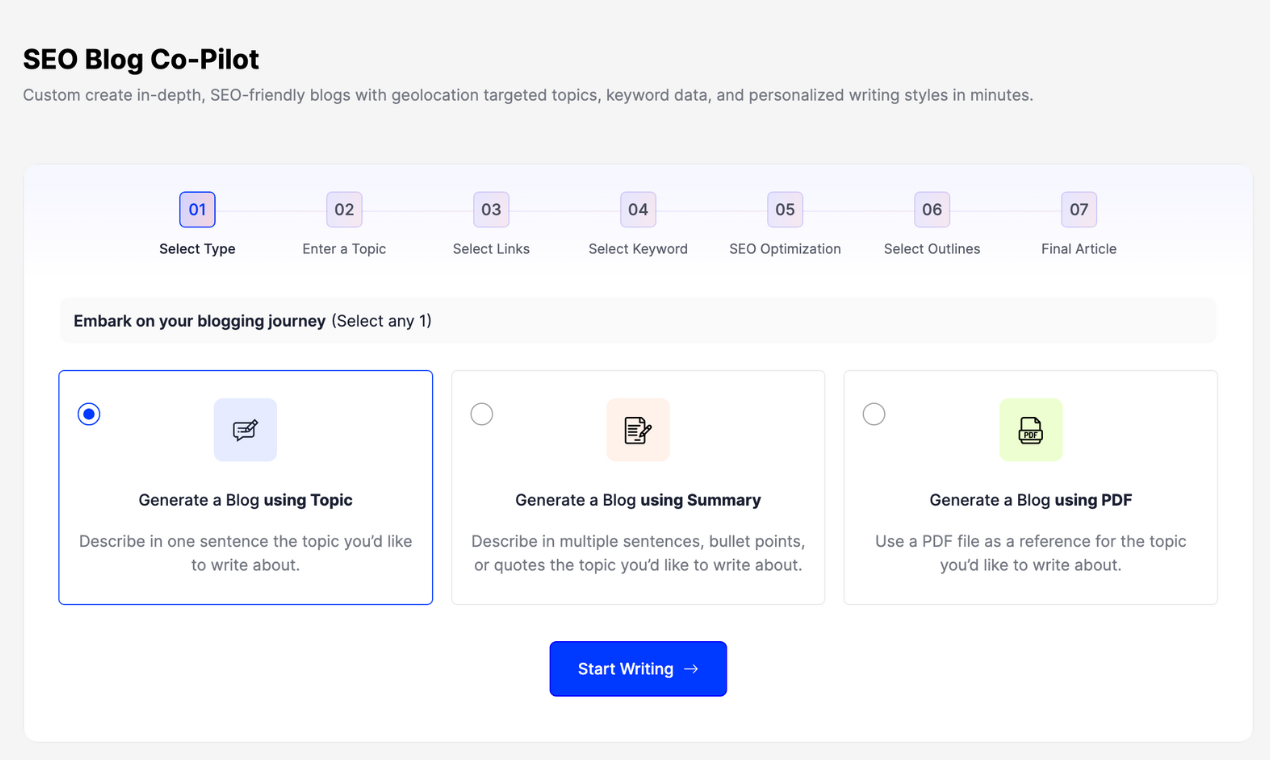Viewport: 1270px width, 760px height.
Task: Select step 07 number badge
Action: (x=1079, y=210)
